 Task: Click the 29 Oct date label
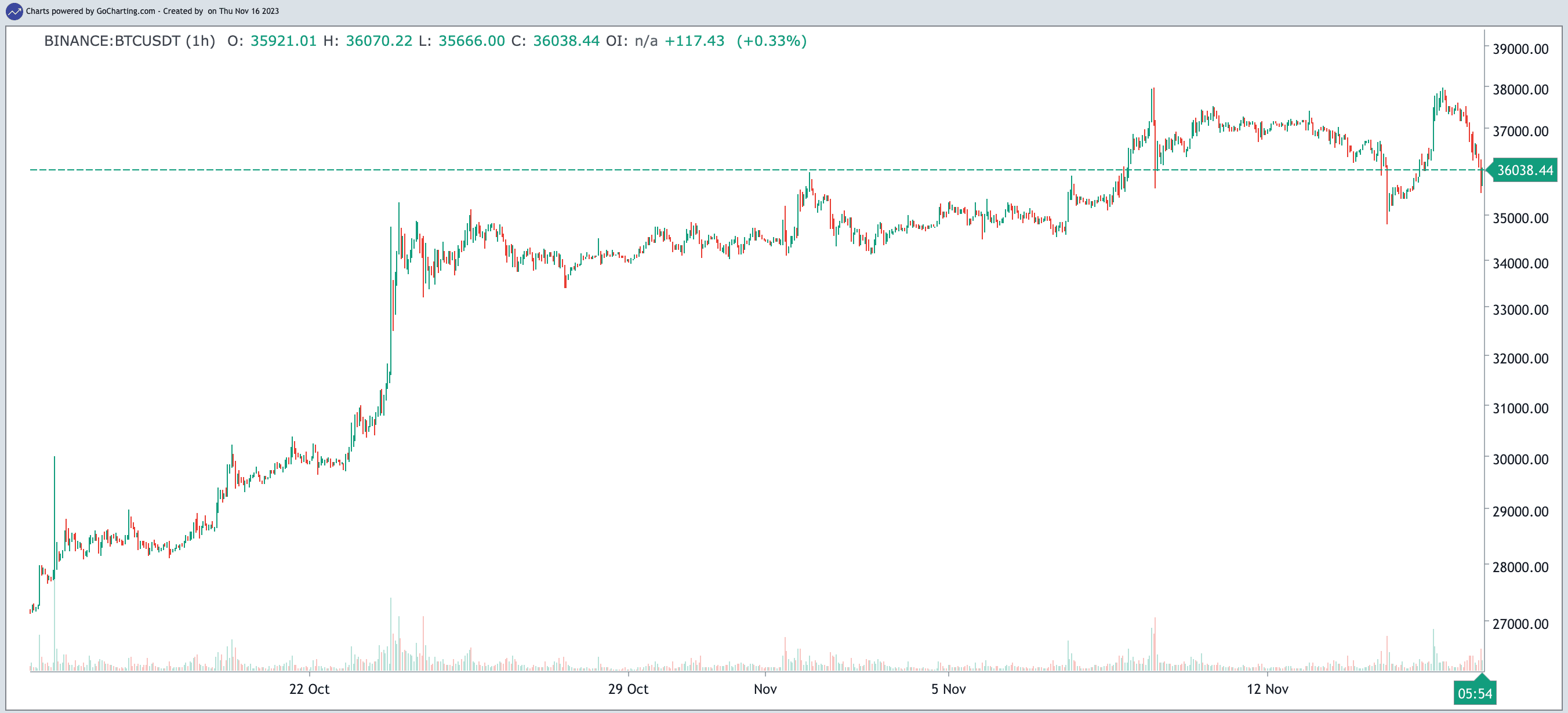pyautogui.click(x=628, y=689)
